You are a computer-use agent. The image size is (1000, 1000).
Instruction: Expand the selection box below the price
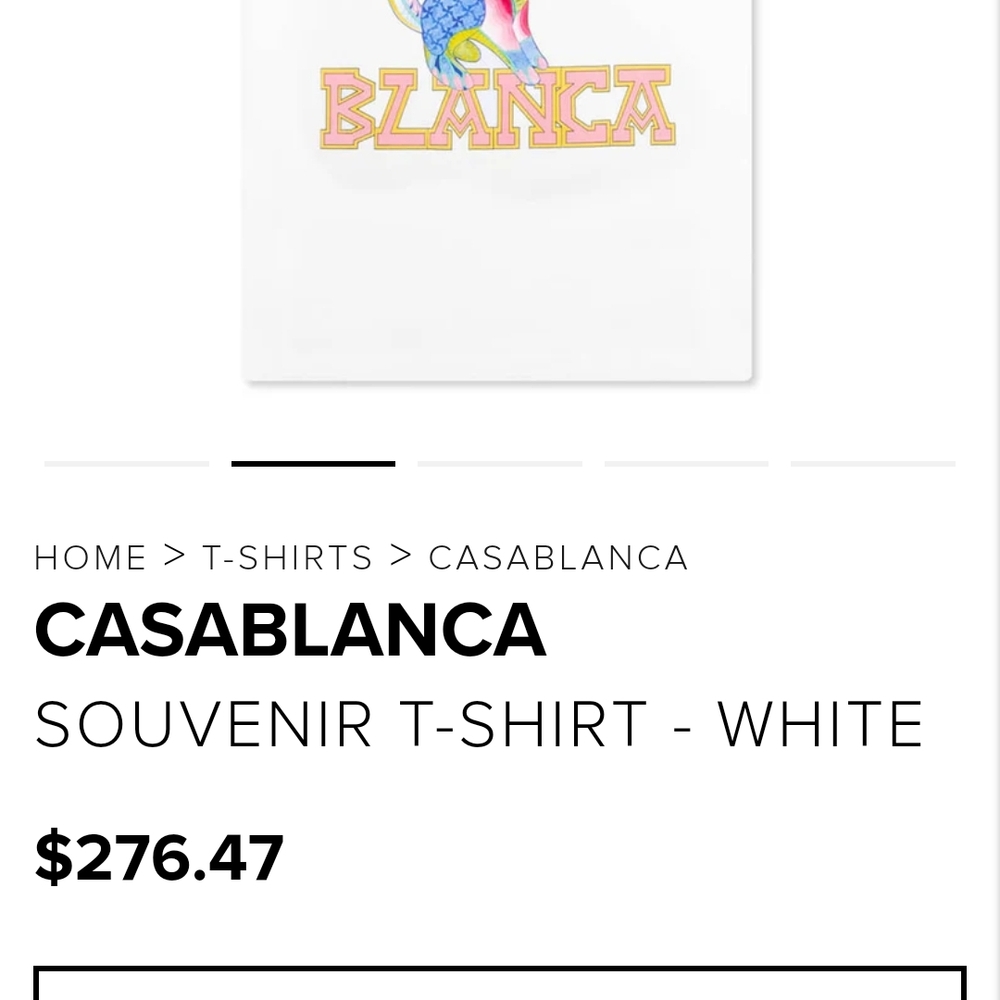pos(500,985)
